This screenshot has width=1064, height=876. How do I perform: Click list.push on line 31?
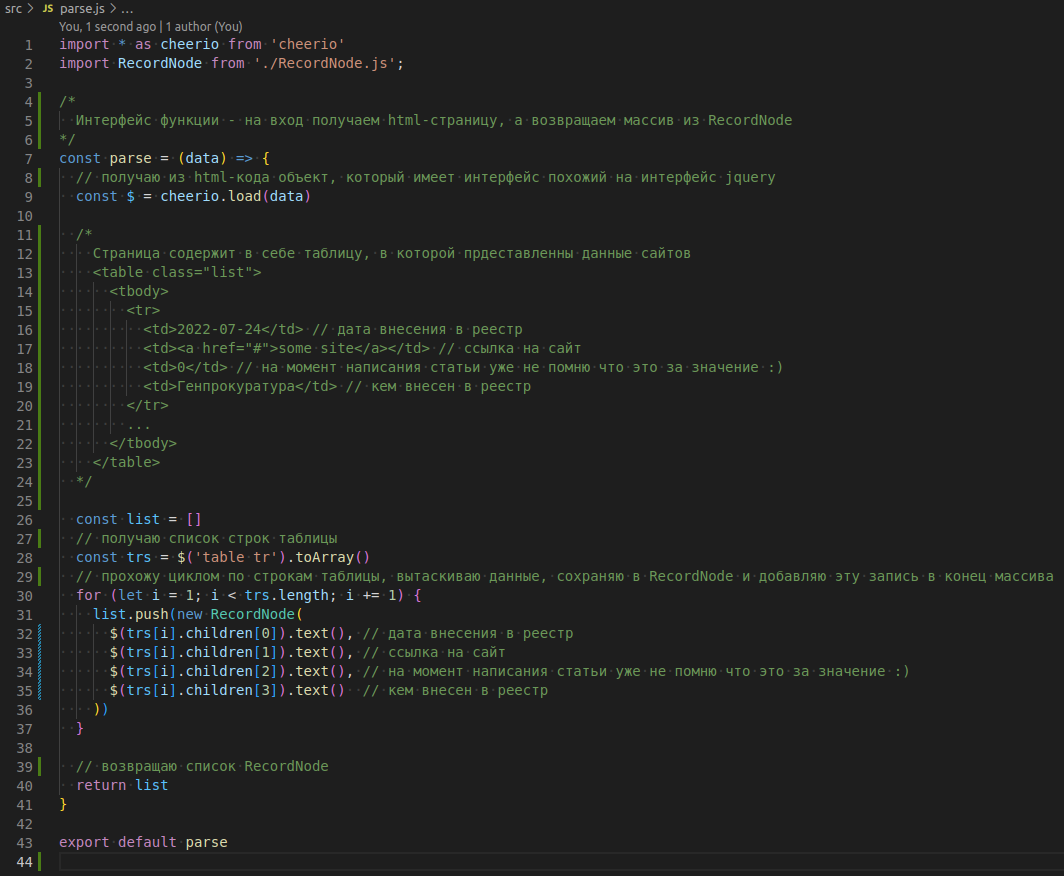tap(130, 614)
